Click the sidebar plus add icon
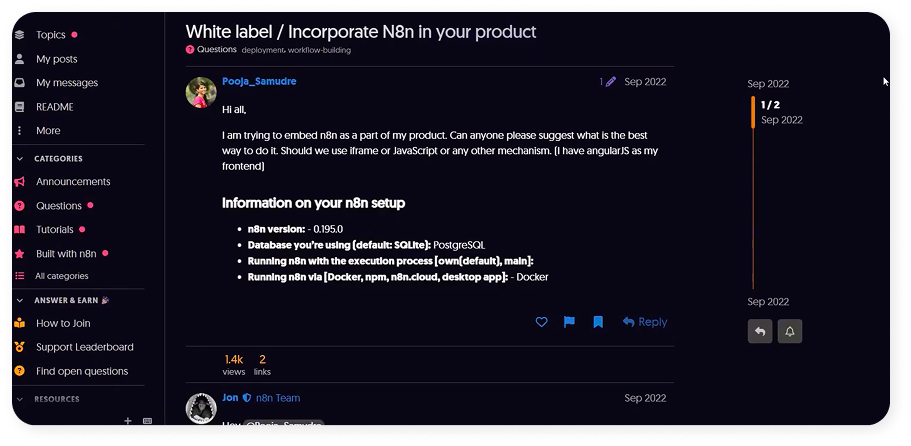The image size is (911, 446). tap(128, 420)
